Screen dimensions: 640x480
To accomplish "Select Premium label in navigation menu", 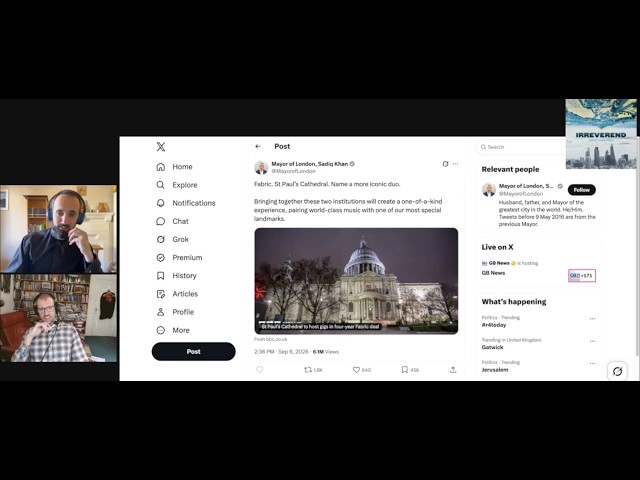I will (187, 258).
